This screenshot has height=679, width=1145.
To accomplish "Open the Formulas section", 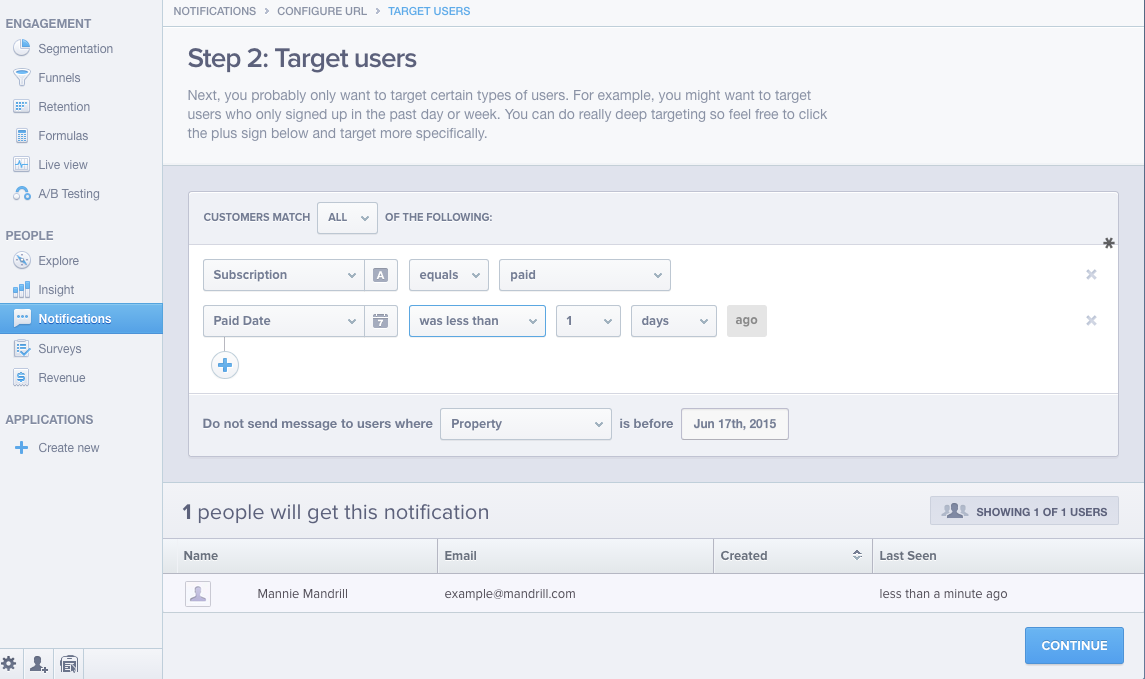I will tap(63, 137).
